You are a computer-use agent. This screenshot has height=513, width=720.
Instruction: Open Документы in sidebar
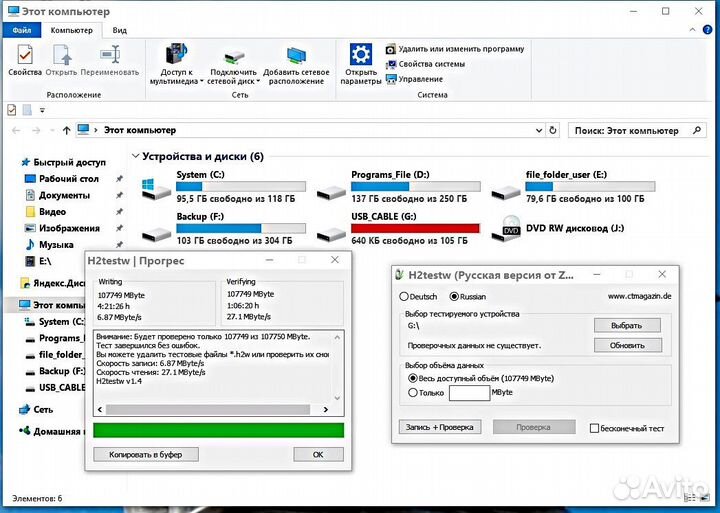pyautogui.click(x=64, y=195)
